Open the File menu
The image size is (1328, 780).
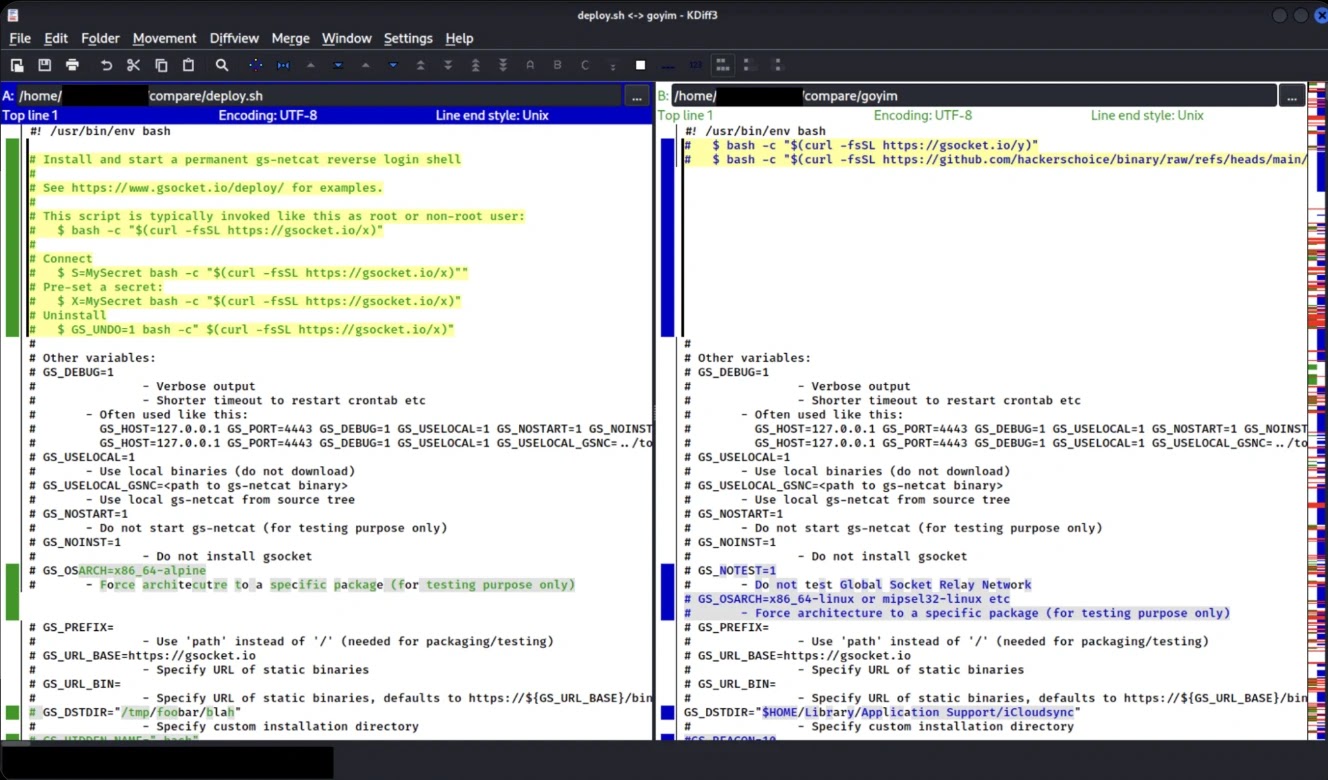20,38
